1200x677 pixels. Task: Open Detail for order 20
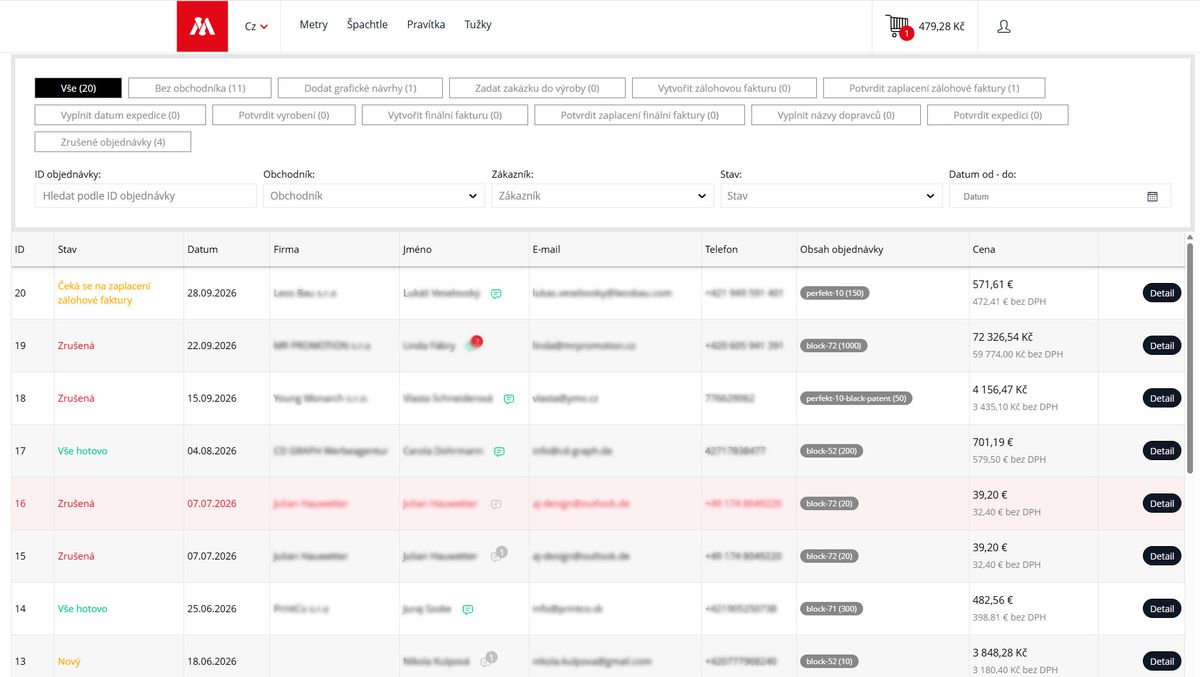coord(1162,293)
